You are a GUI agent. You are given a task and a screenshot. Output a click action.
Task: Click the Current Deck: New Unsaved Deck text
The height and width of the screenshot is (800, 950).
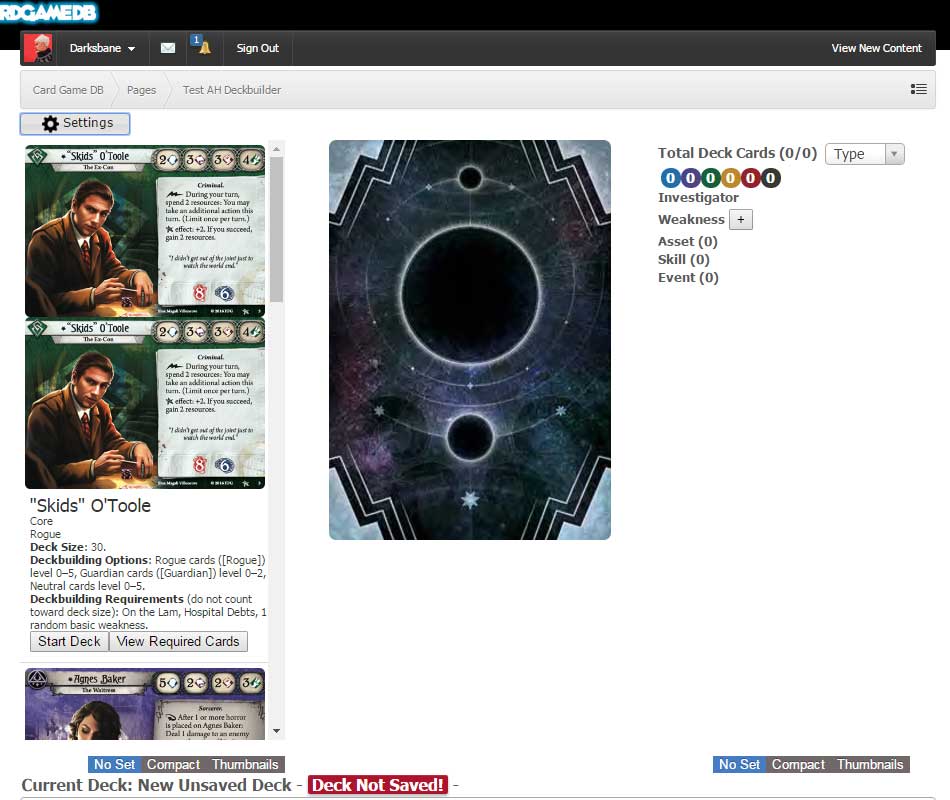(156, 785)
